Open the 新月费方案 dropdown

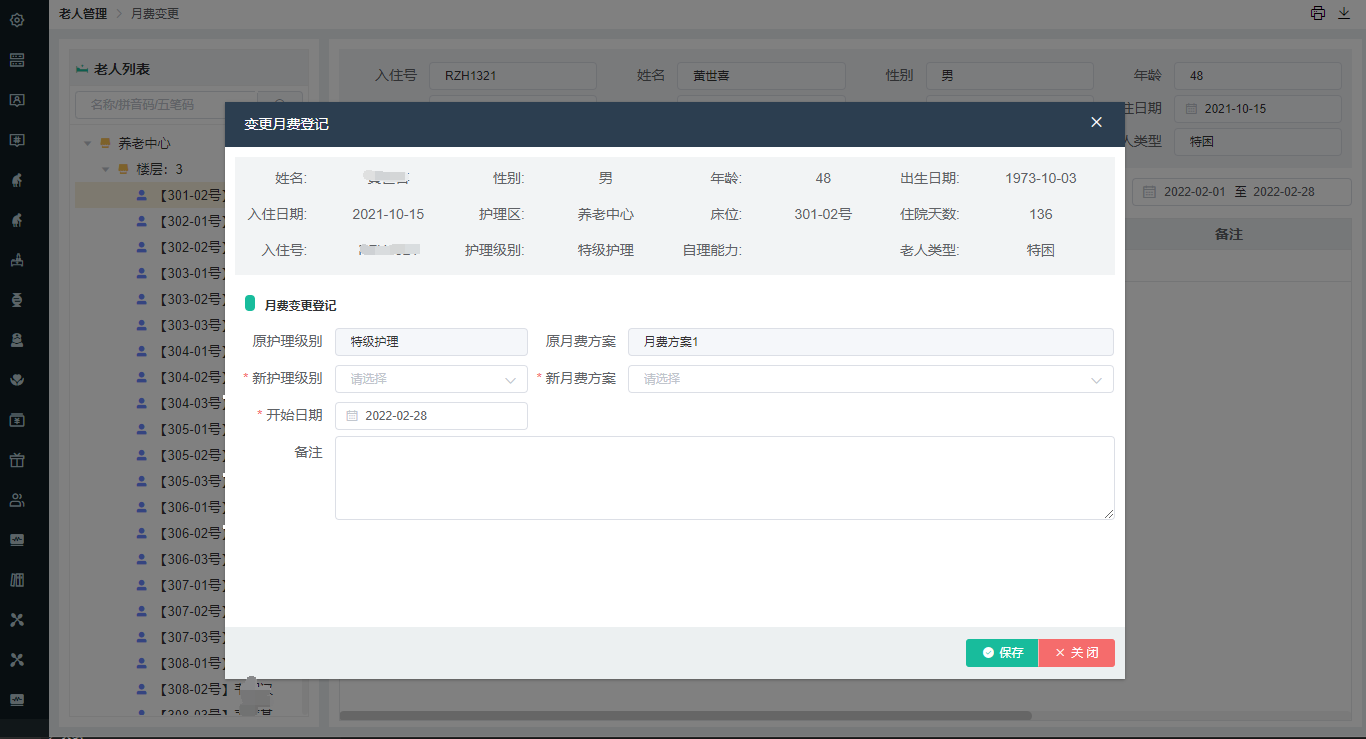tap(871, 379)
